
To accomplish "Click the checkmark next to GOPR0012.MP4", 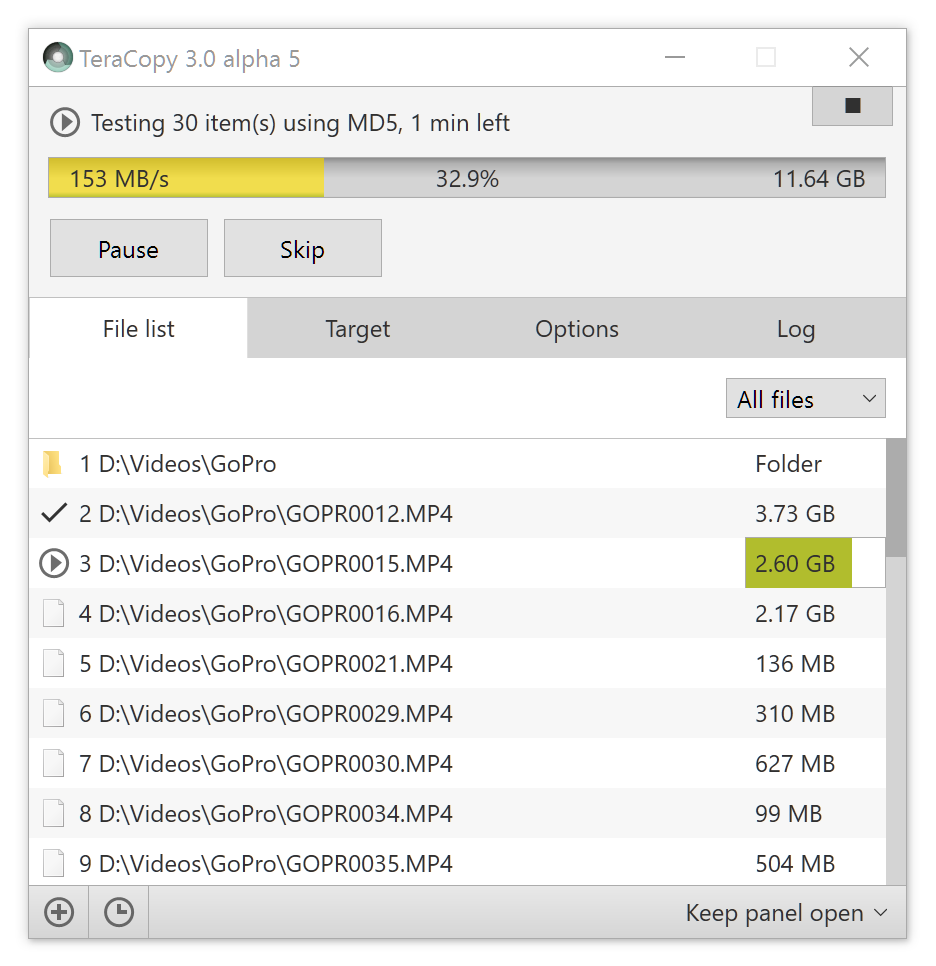I will coord(54,513).
